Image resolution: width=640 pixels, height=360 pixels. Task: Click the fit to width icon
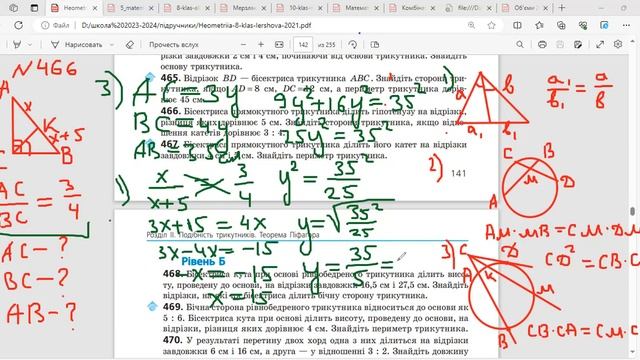click(279, 44)
